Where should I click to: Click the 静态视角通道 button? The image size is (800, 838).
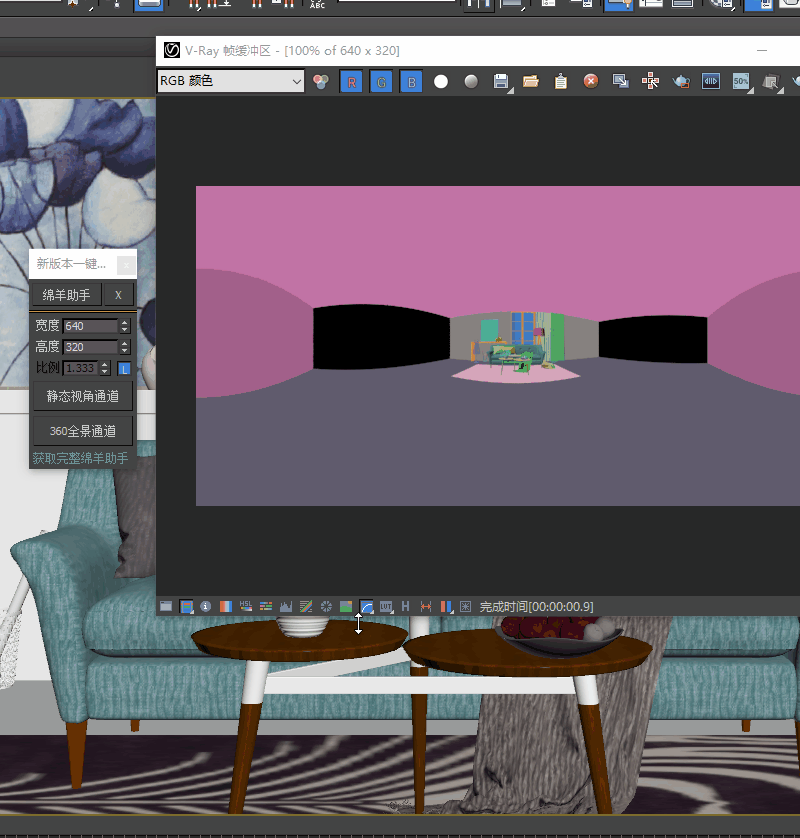point(83,396)
